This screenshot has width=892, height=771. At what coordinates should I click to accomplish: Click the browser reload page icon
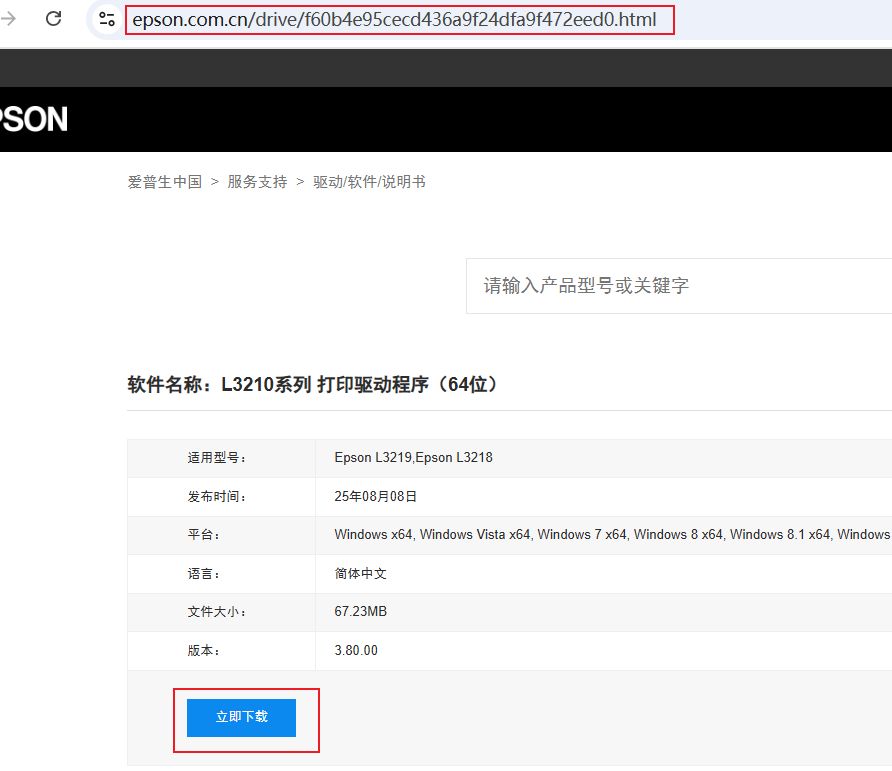click(x=54, y=19)
